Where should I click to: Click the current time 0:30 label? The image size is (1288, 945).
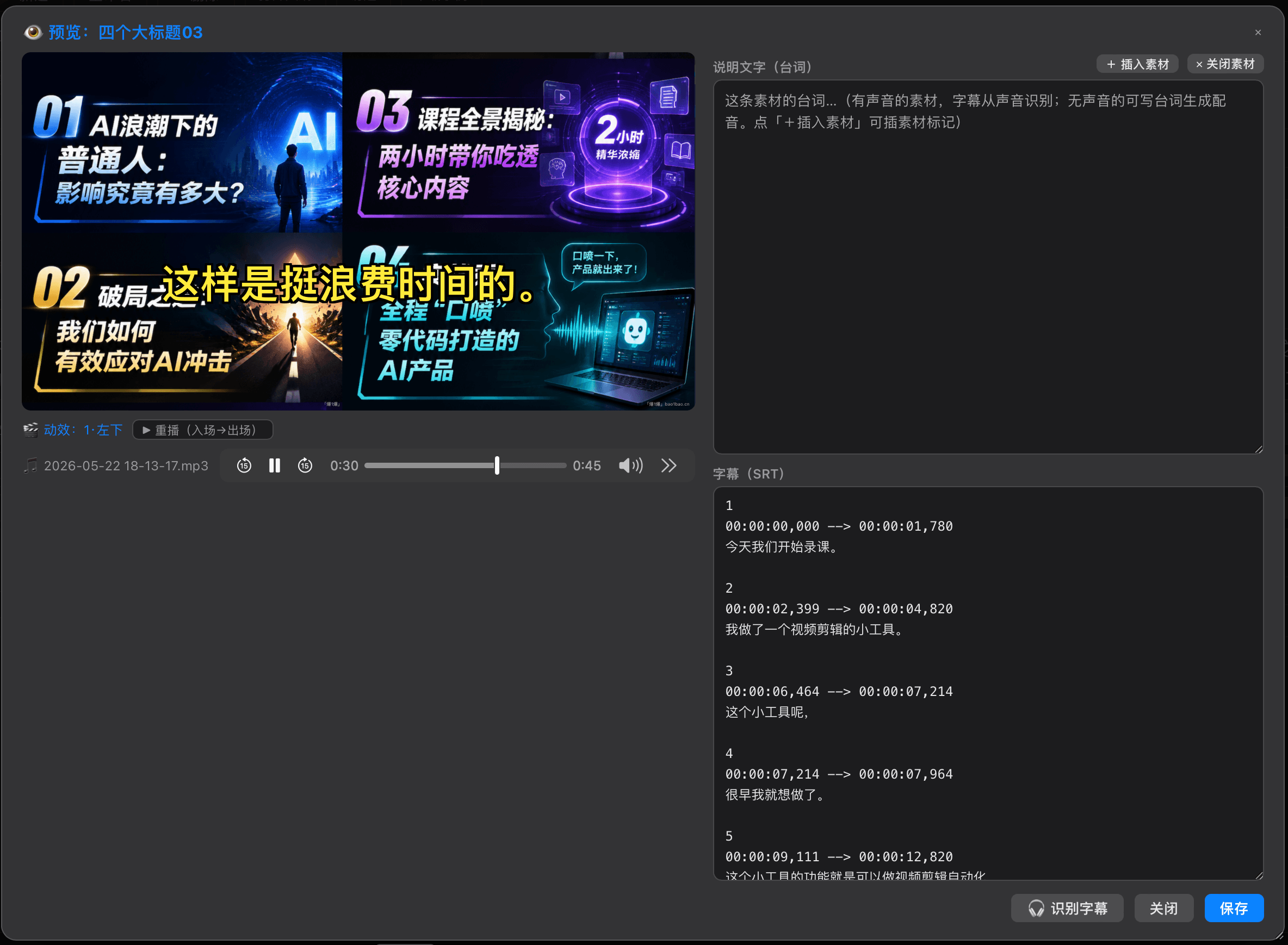coord(344,465)
